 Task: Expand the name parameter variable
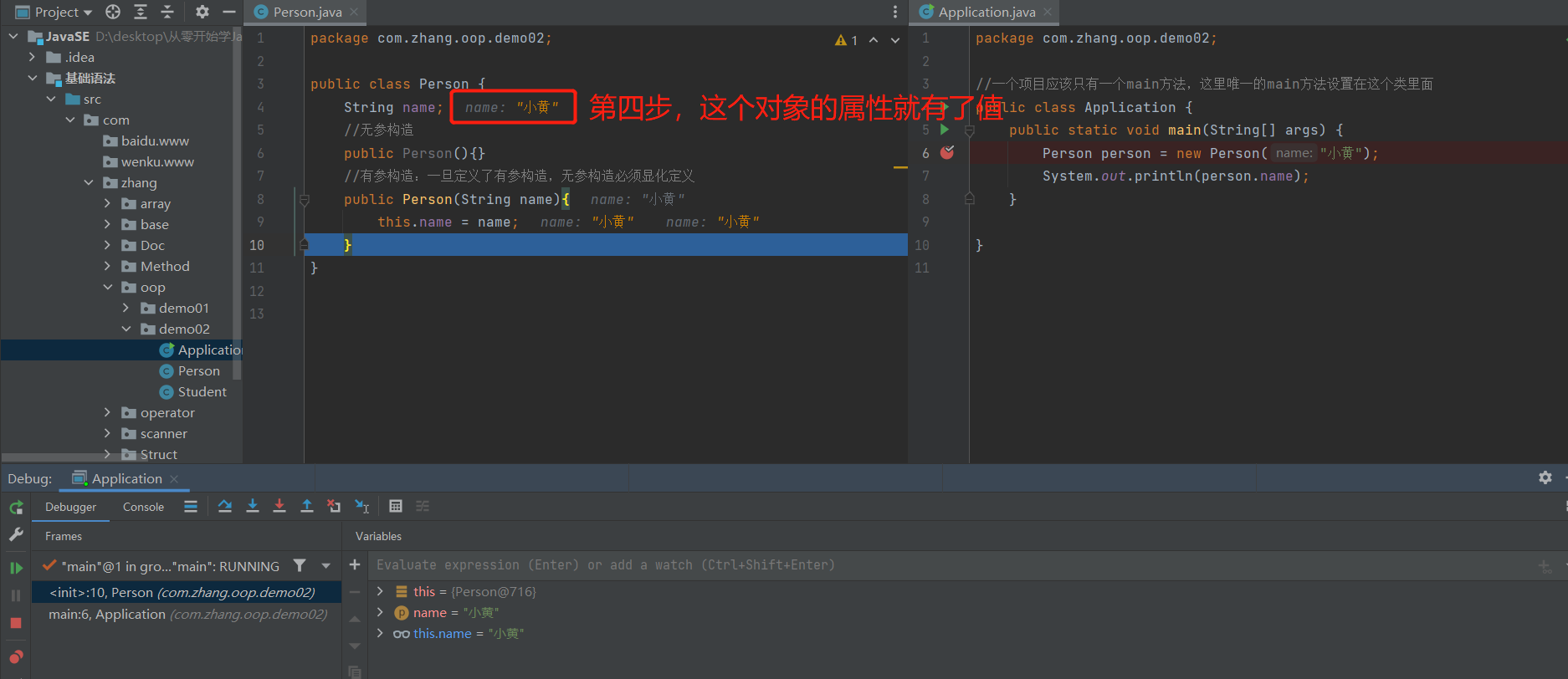tap(380, 612)
